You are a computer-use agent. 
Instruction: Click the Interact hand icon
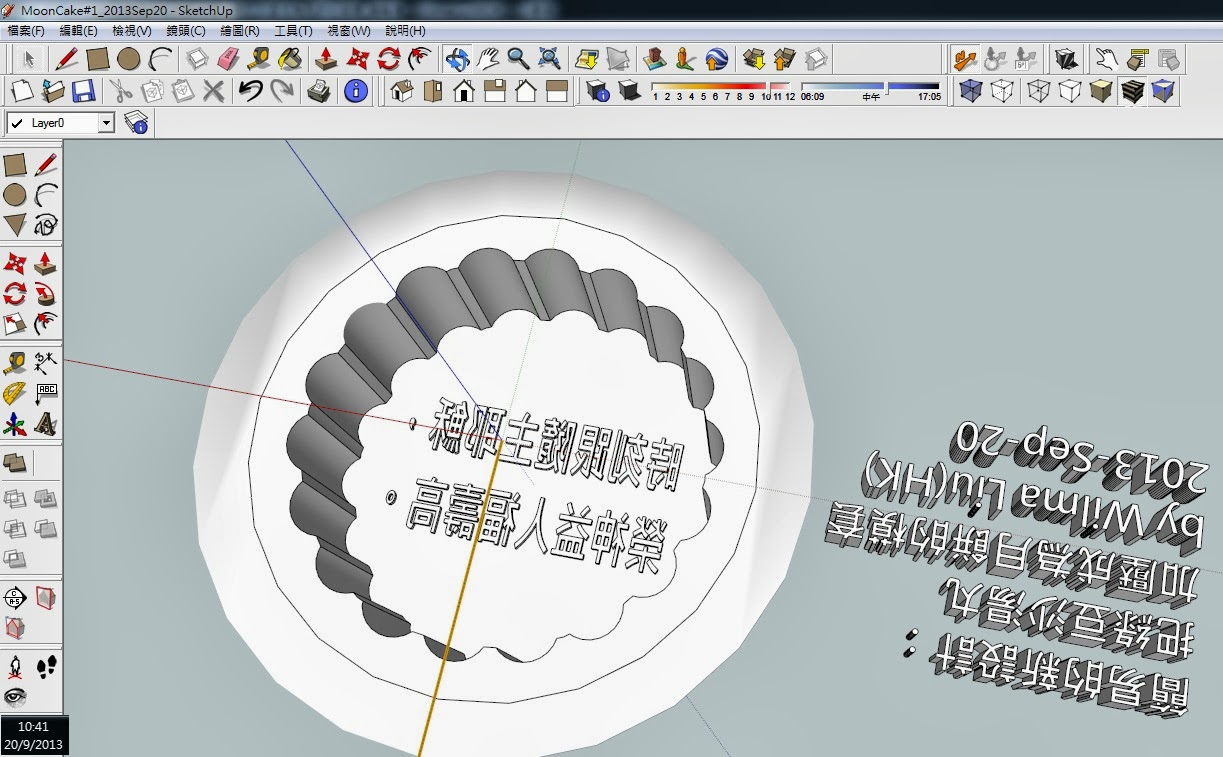click(1106, 58)
